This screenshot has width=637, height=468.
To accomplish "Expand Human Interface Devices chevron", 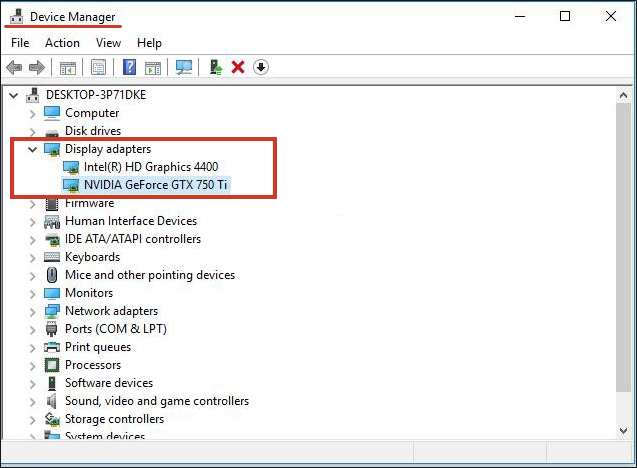I will [33, 222].
